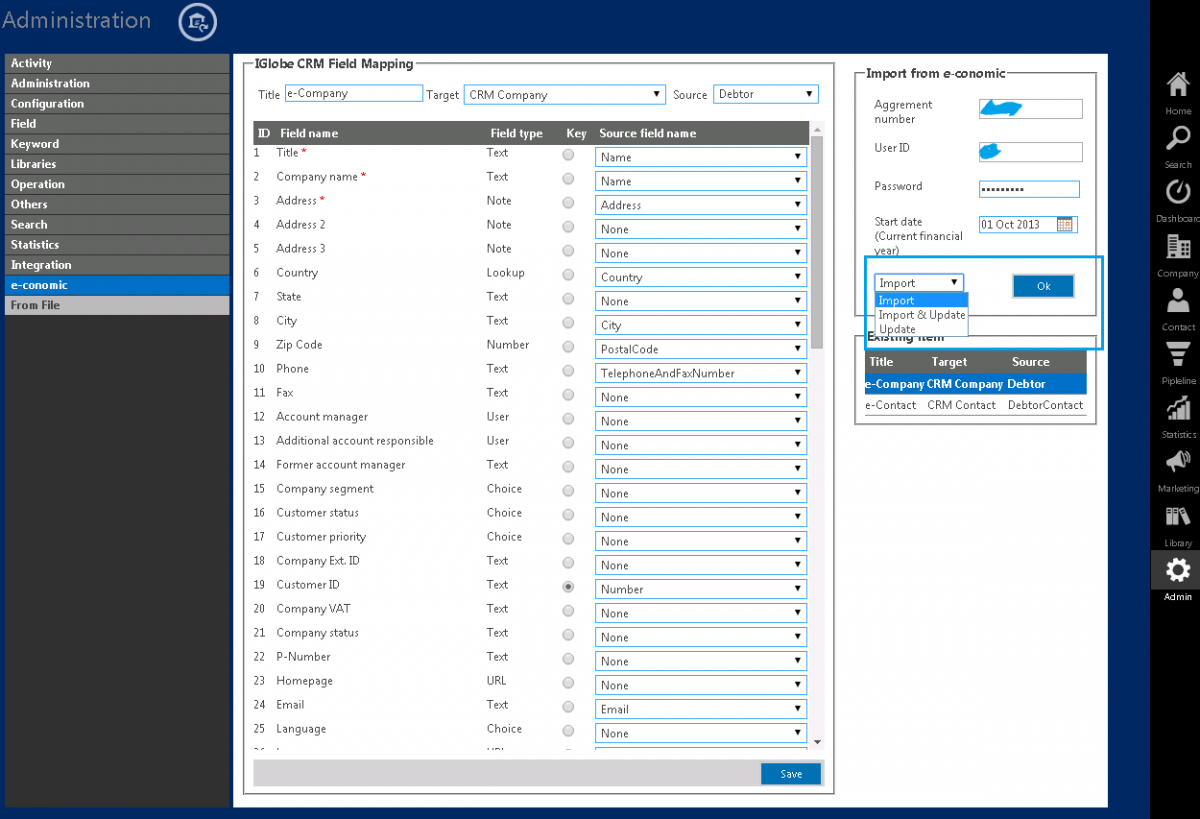Open source dropdown for Fax row
The width and height of the screenshot is (1200, 819).
(701, 397)
